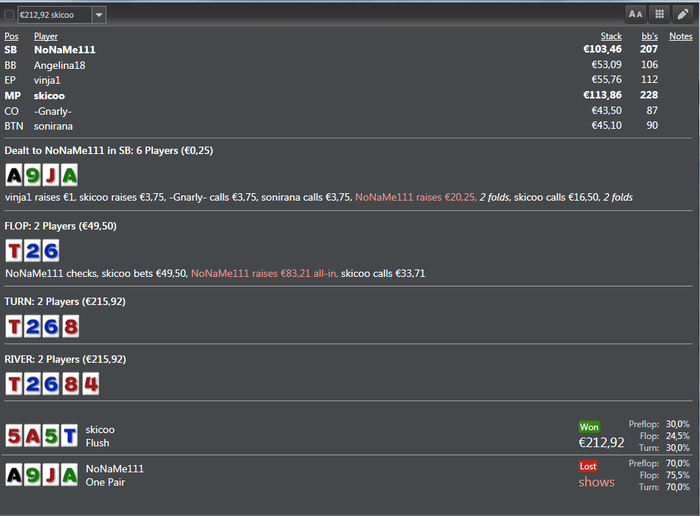The height and width of the screenshot is (516, 700).
Task: Click the pencil edit icon
Action: coord(683,14)
